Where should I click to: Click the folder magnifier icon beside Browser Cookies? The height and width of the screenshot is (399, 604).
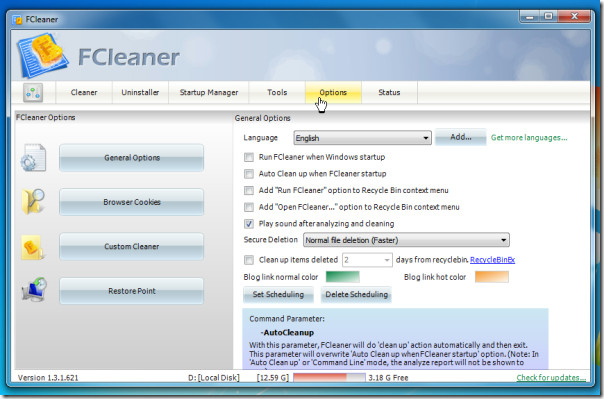[x=34, y=201]
